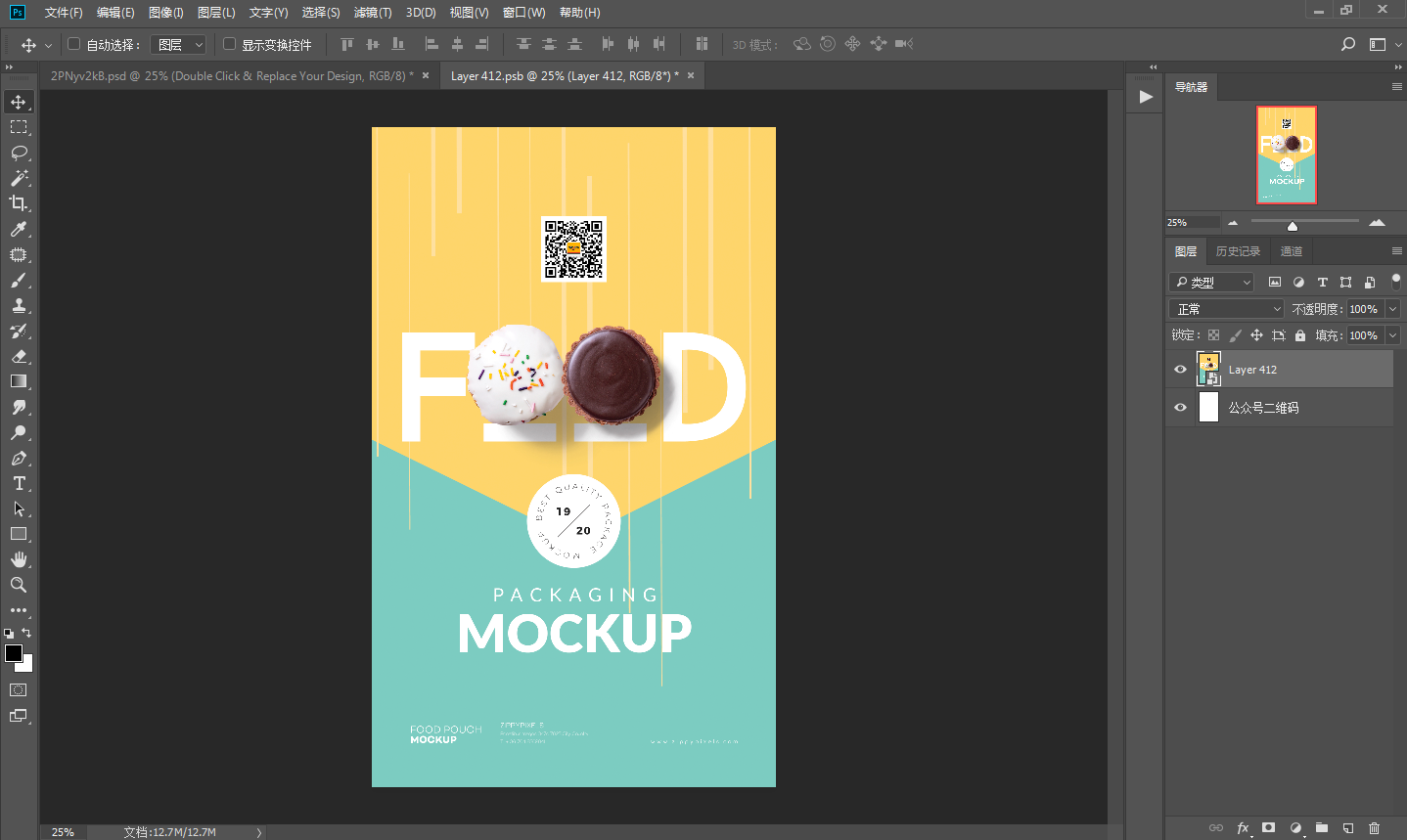Open the 不透明度 slider dropdown arrow
Viewport: 1407px width, 840px height.
1392,309
